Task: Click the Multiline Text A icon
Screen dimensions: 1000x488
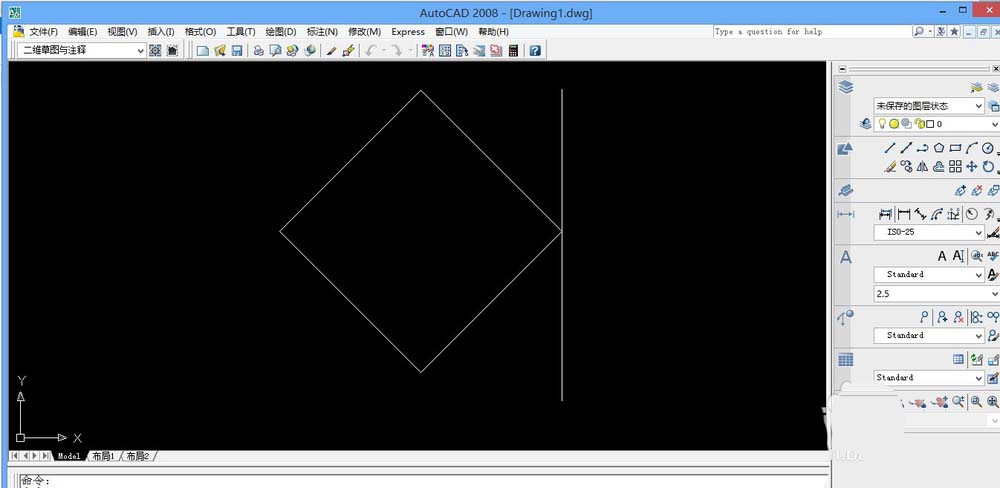Action: [942, 256]
